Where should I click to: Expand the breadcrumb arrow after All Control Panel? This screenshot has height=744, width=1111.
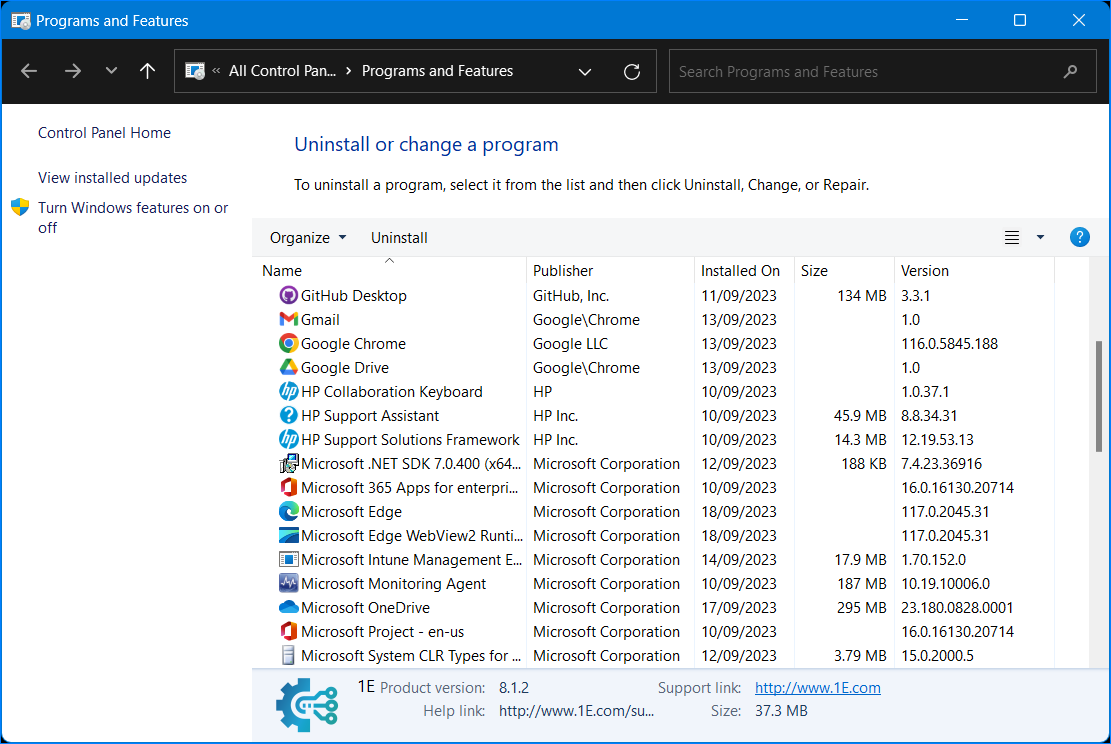click(x=349, y=71)
